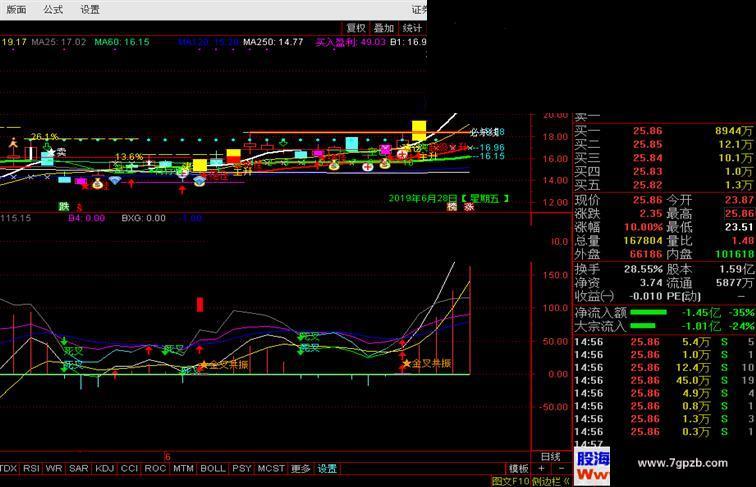Click the MA60: 16.15 indicator label
The image size is (756, 487).
pos(122,42)
